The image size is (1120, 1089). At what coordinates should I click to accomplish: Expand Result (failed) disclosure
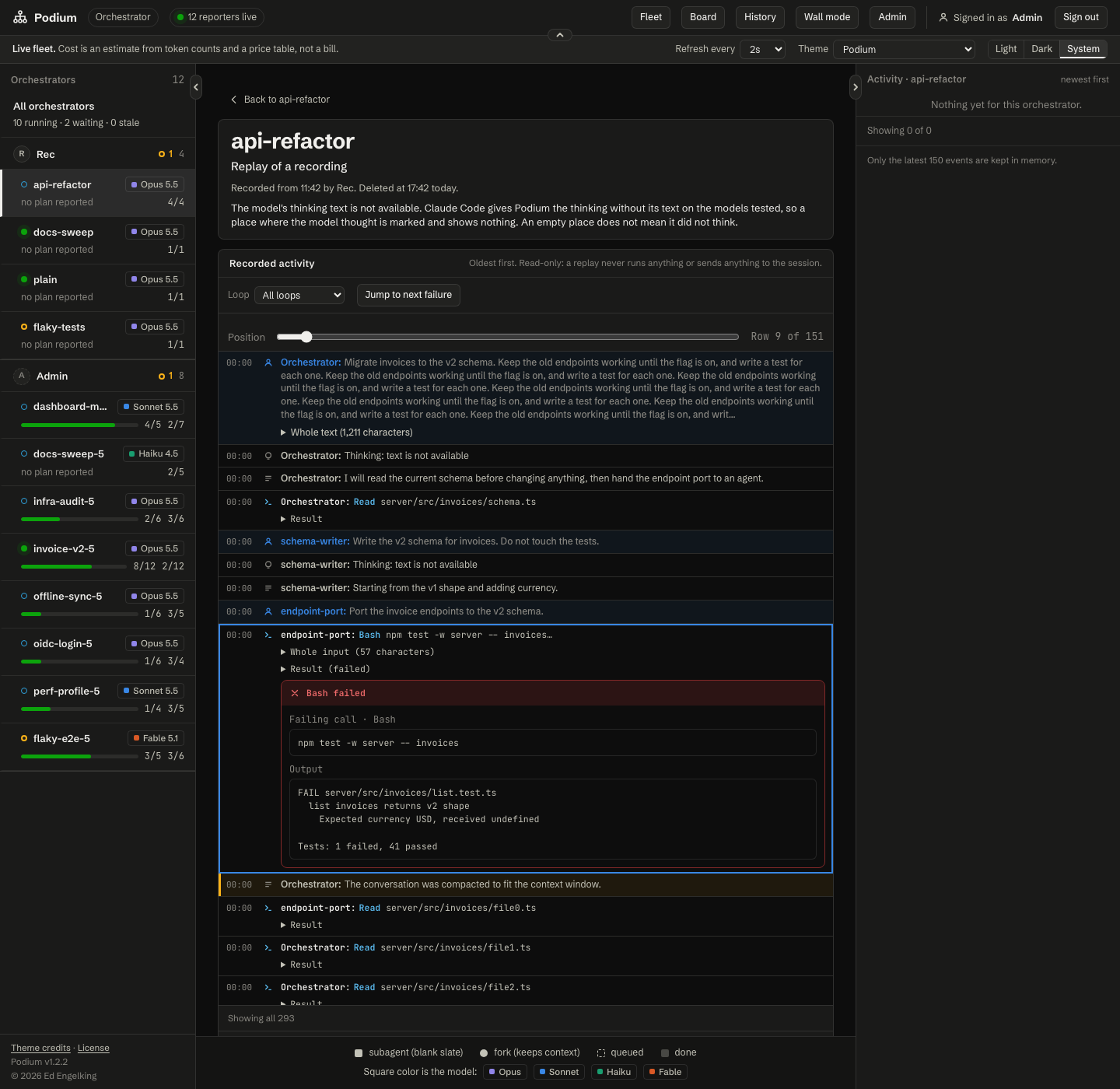pyautogui.click(x=325, y=670)
